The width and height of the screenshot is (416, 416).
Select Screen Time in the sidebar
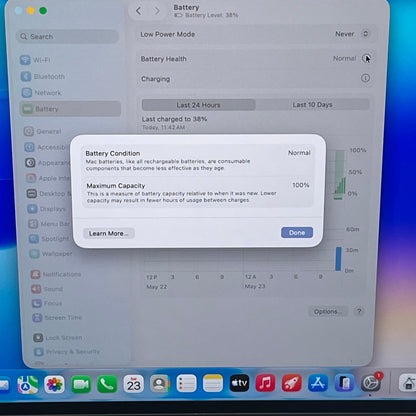pos(57,318)
